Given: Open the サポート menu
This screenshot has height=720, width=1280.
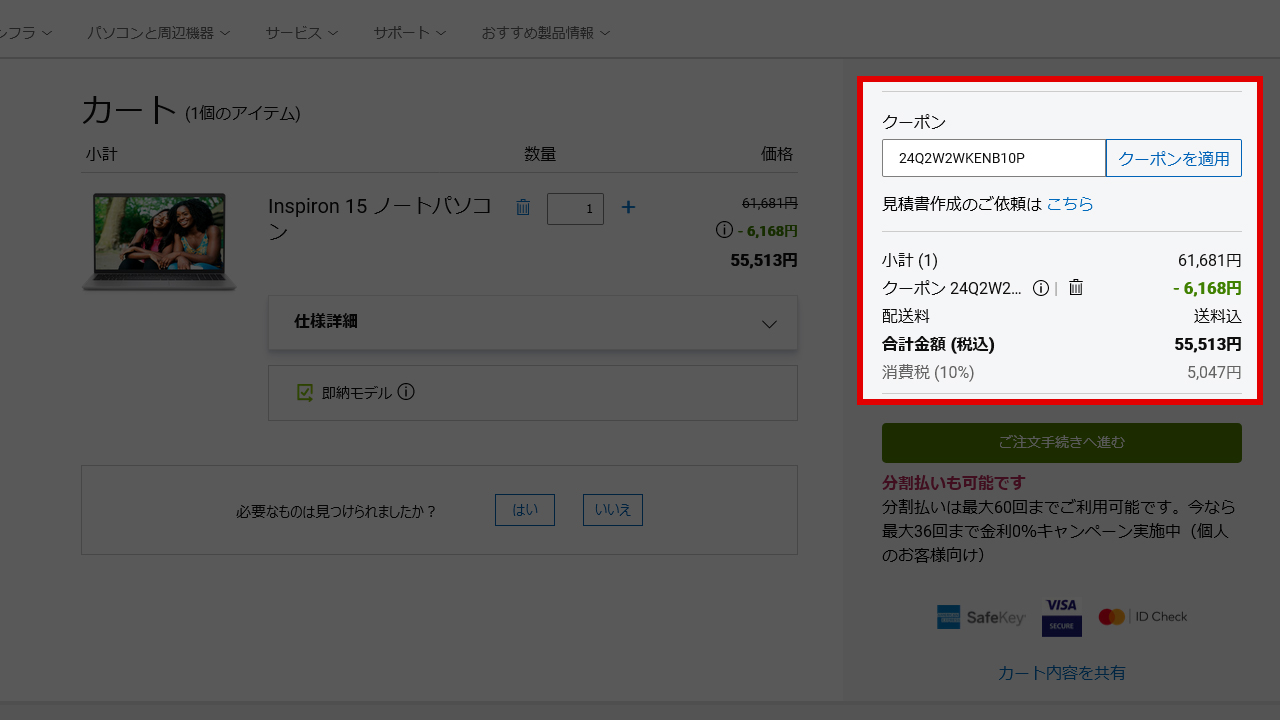Looking at the screenshot, I should 410,32.
